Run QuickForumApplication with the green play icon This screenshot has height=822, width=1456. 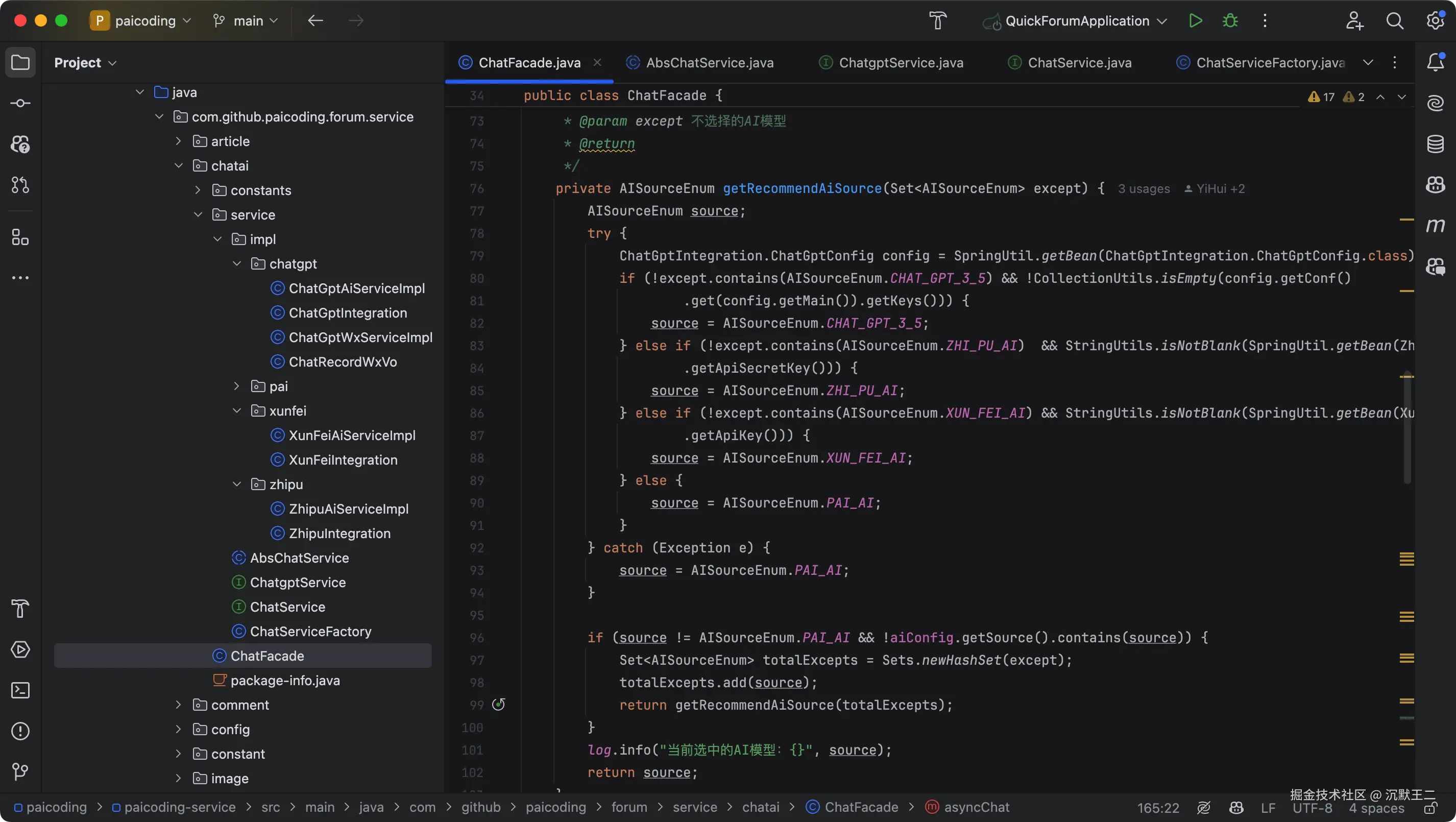pyautogui.click(x=1195, y=21)
